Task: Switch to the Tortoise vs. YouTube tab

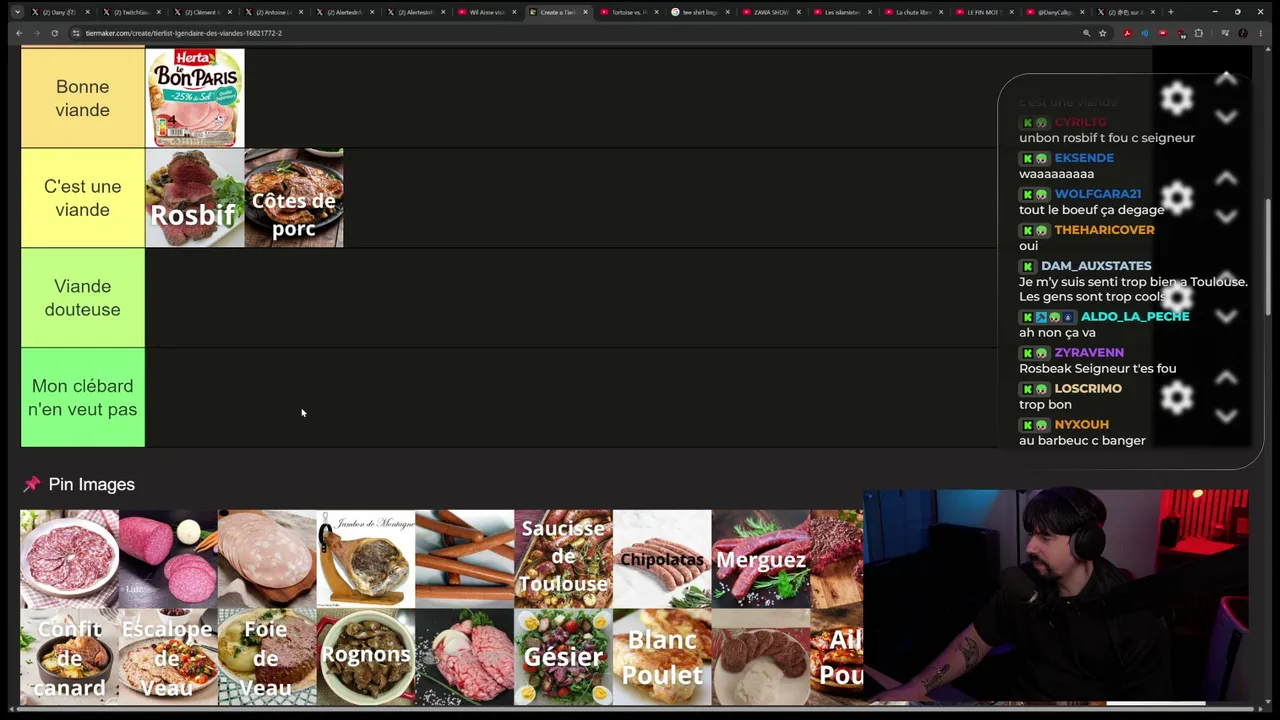Action: (x=630, y=12)
